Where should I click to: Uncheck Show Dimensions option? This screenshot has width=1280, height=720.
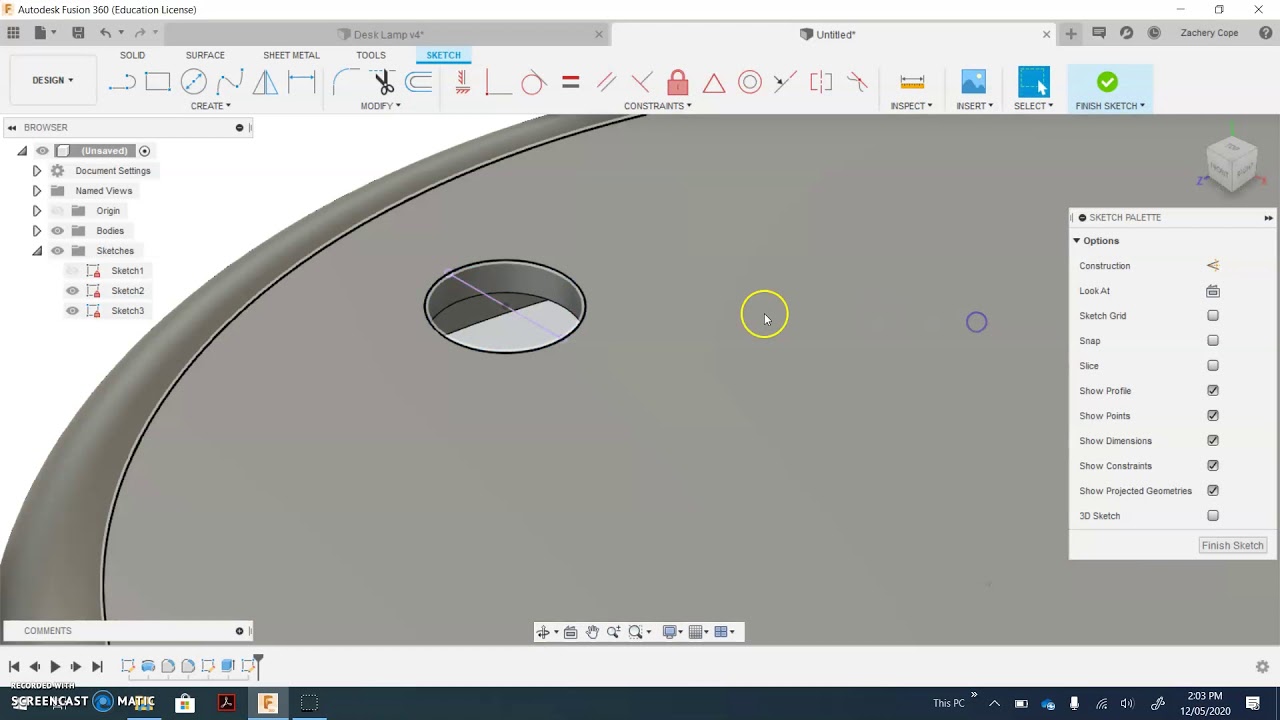[1213, 441]
